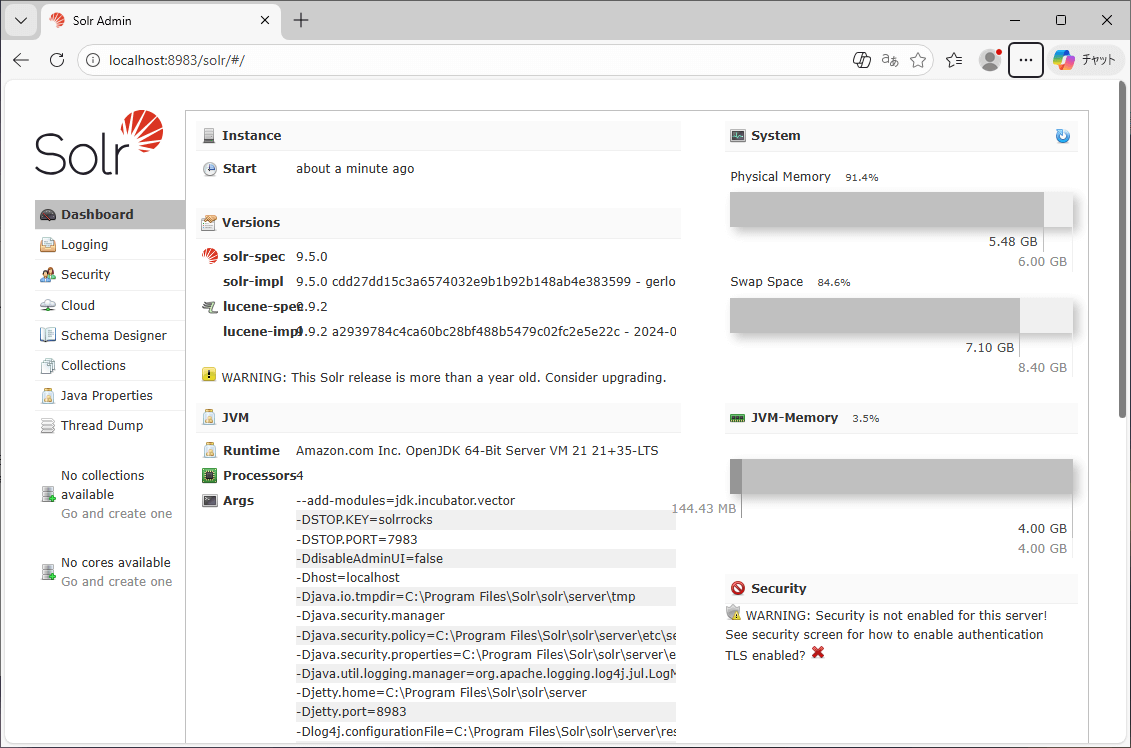This screenshot has height=748, width=1131.
Task: Open the Security menu item
Action: [85, 275]
